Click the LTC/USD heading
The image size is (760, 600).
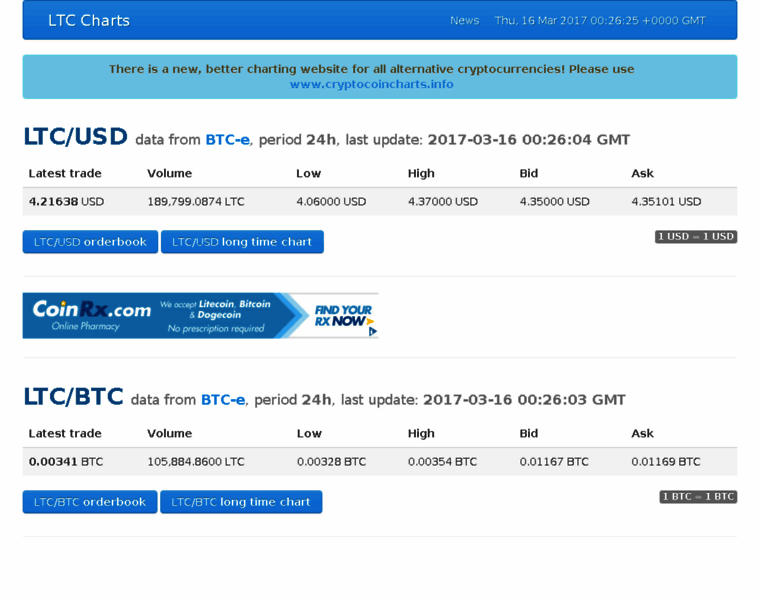76,137
